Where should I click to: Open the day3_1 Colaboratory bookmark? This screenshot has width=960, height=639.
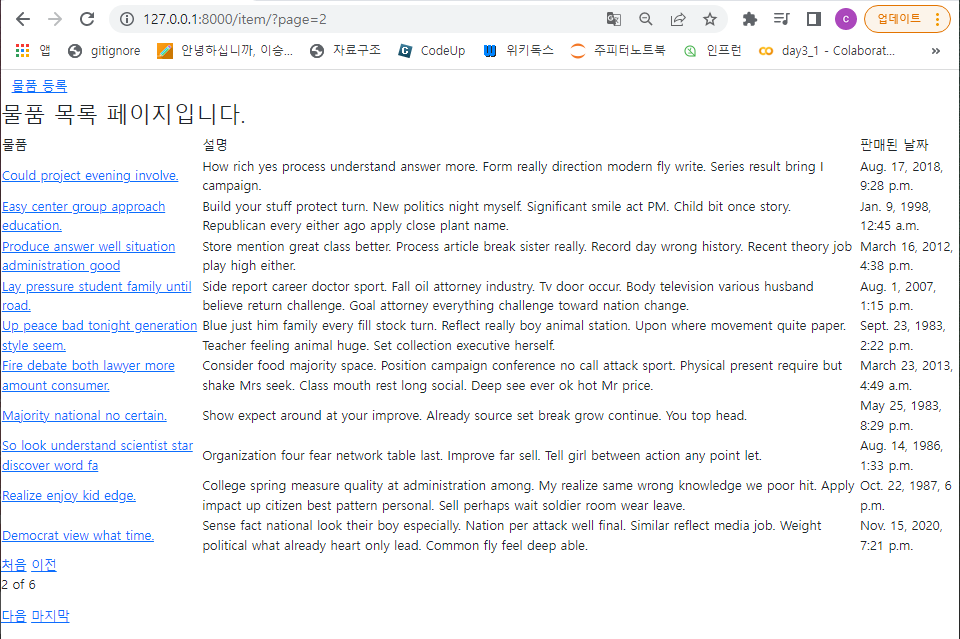pos(827,51)
